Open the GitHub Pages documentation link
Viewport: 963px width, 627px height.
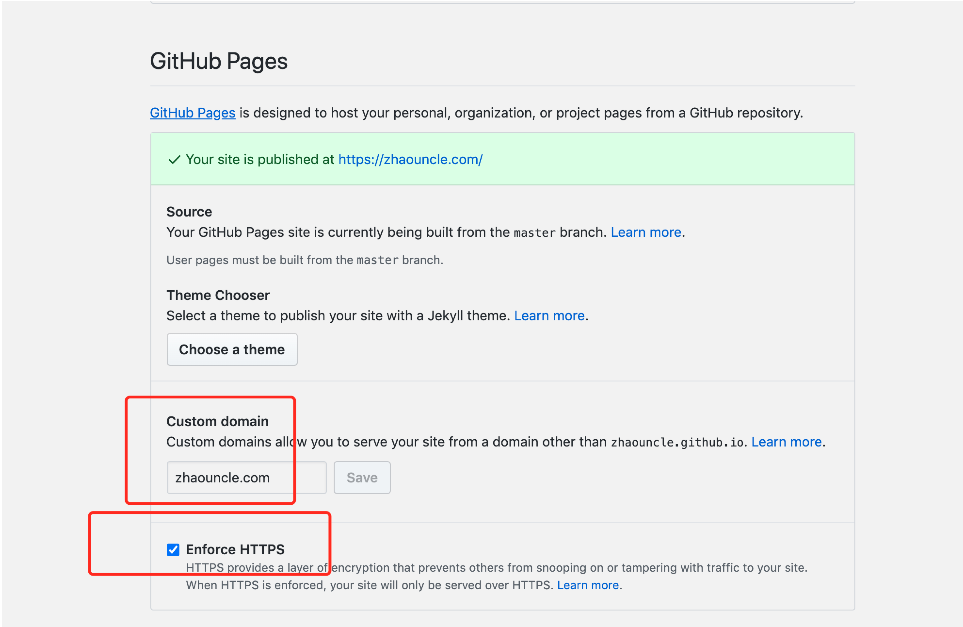[192, 113]
